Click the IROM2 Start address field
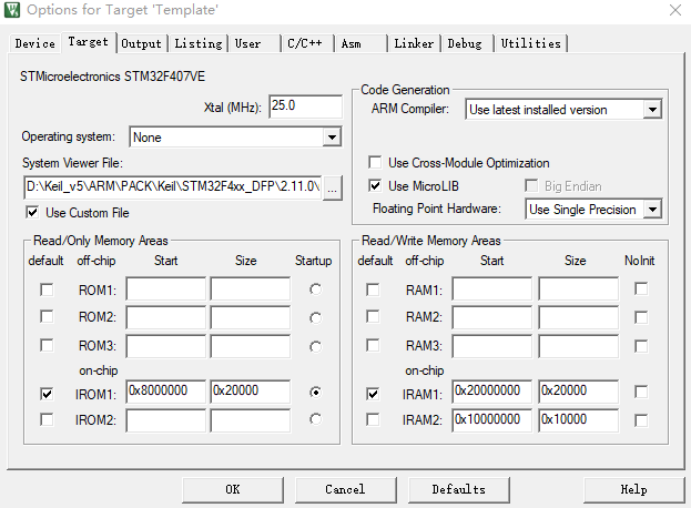The height and width of the screenshot is (509, 692). (166, 420)
